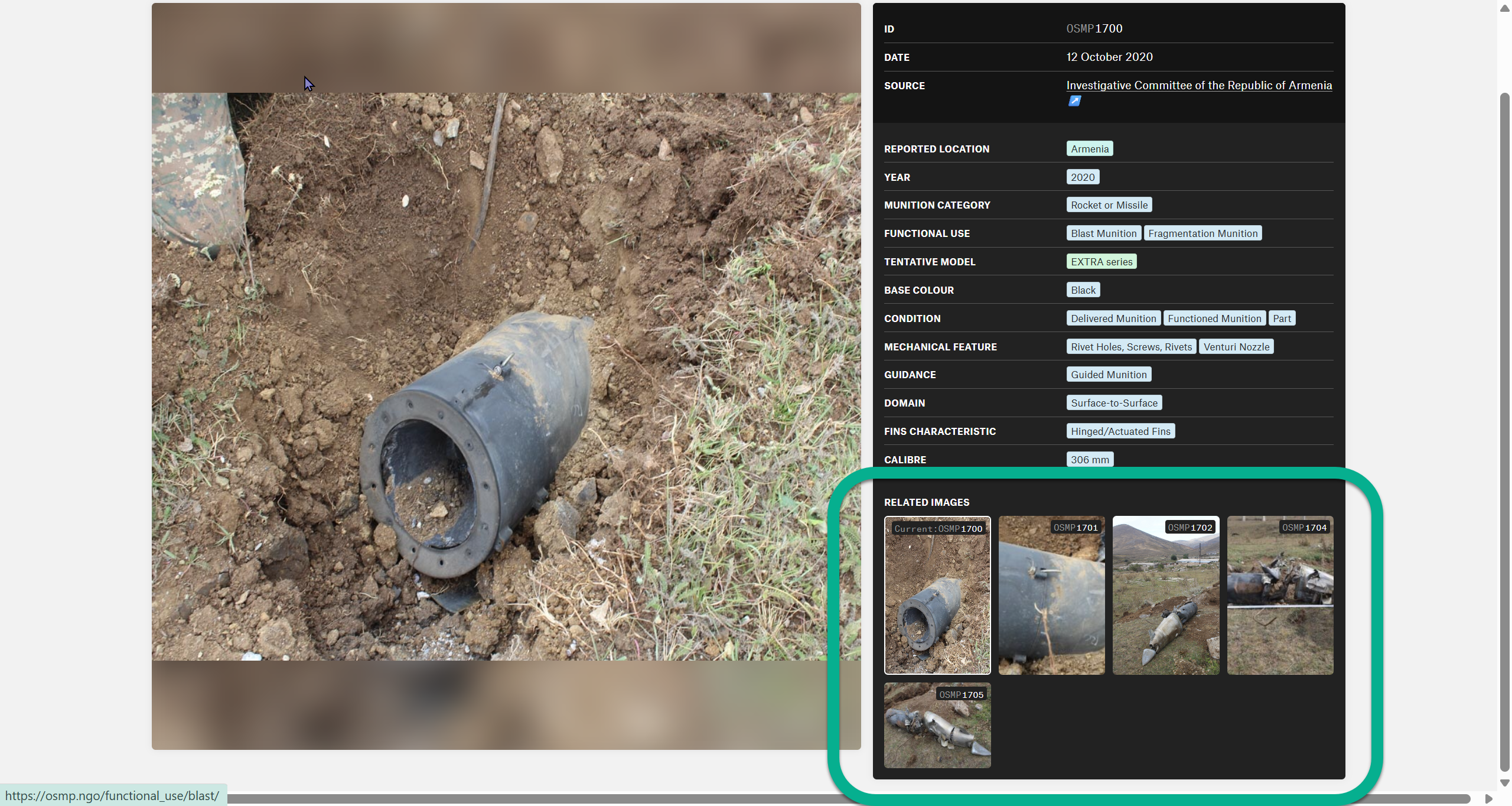Select the Surface-to-Surface domain tag
1512x806 pixels.
point(1113,403)
